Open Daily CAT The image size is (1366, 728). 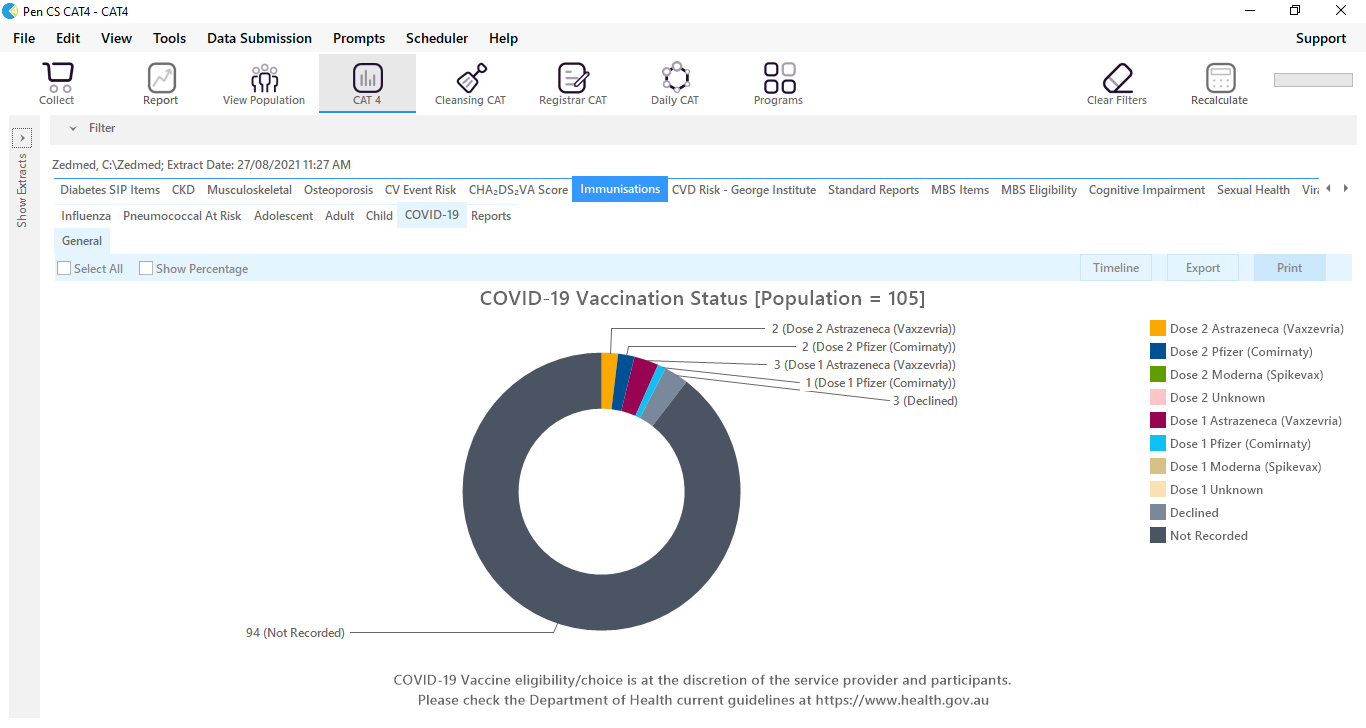(x=676, y=83)
